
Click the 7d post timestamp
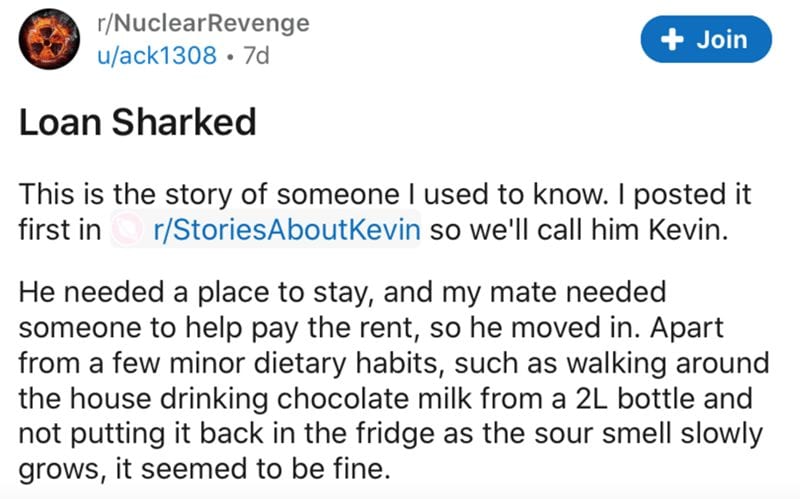point(256,55)
